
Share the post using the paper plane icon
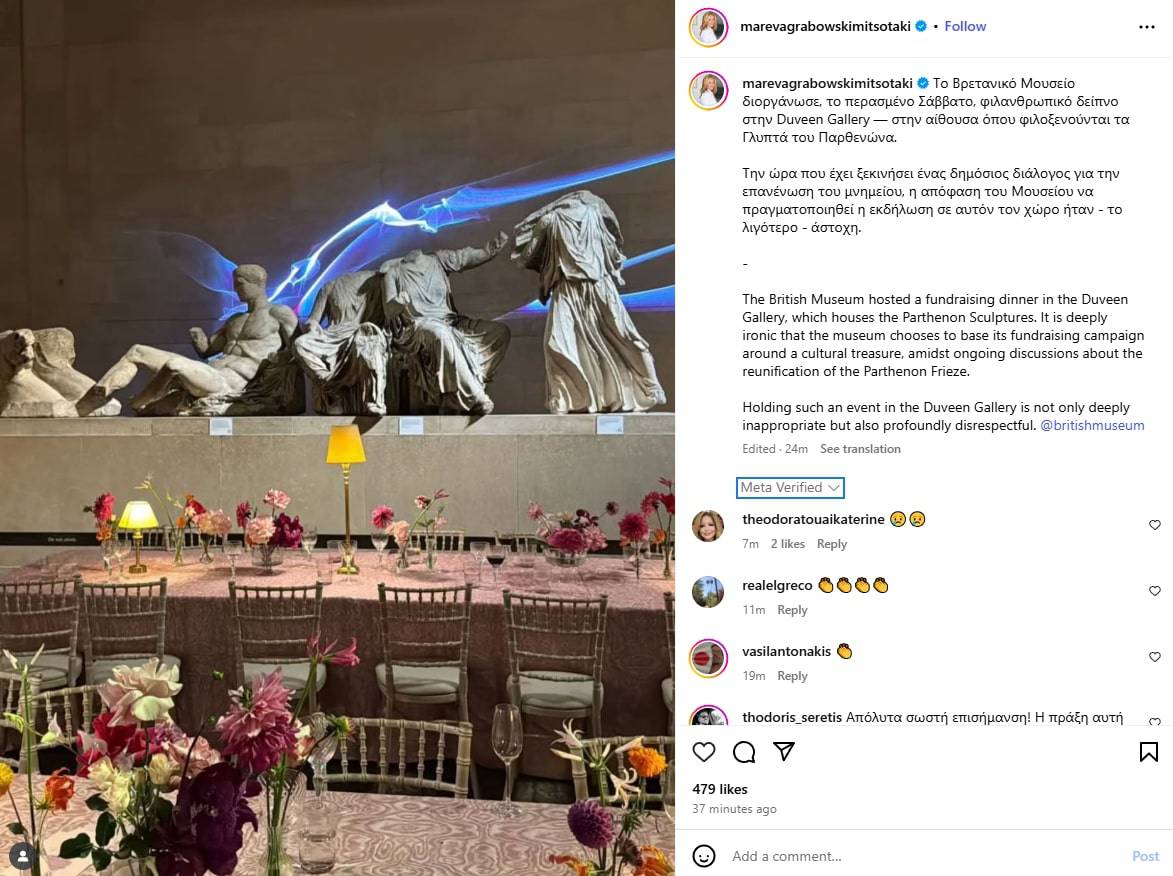tap(783, 751)
